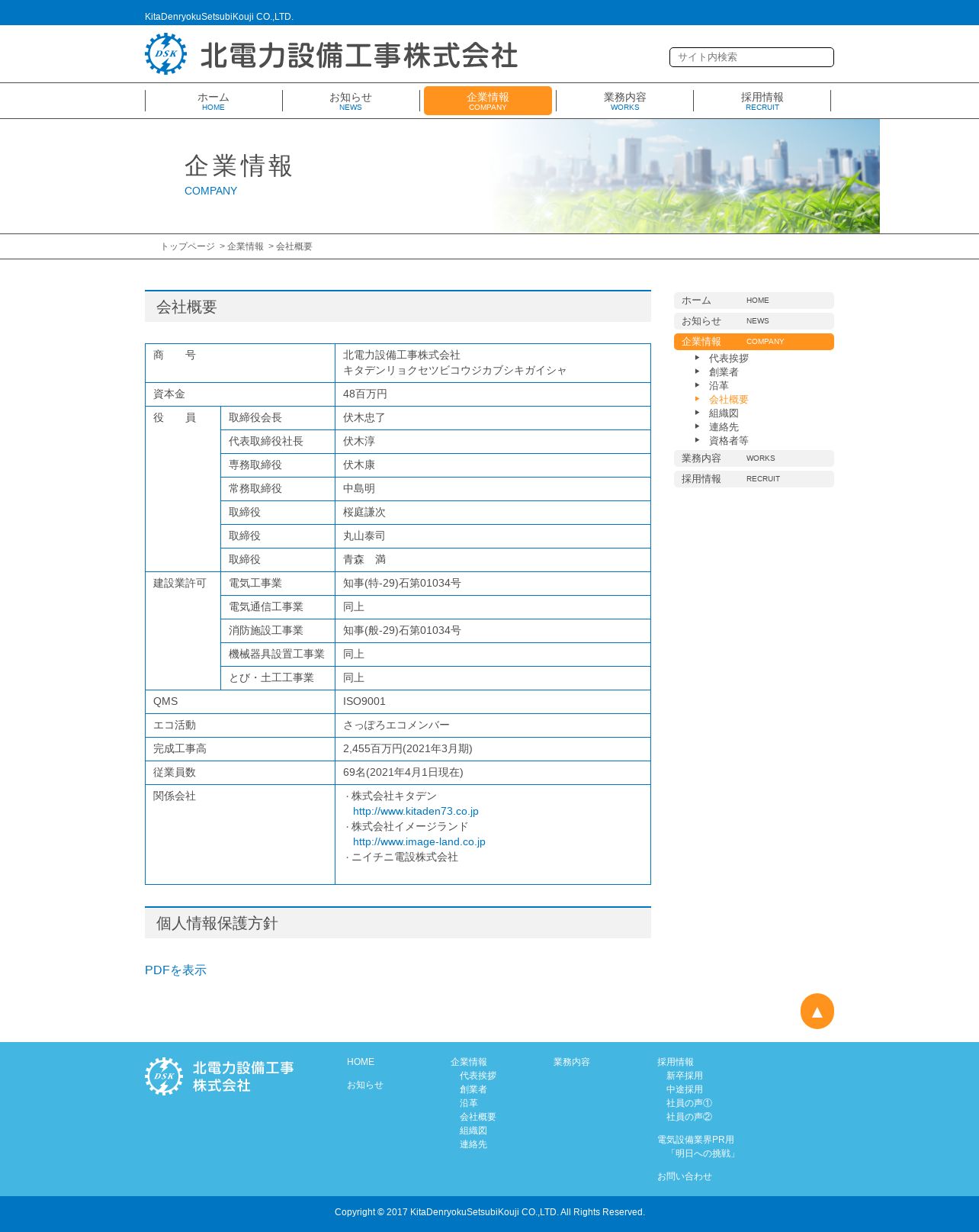Visit the kitaden73.co.jp link
This screenshot has width=979, height=1232.
416,812
